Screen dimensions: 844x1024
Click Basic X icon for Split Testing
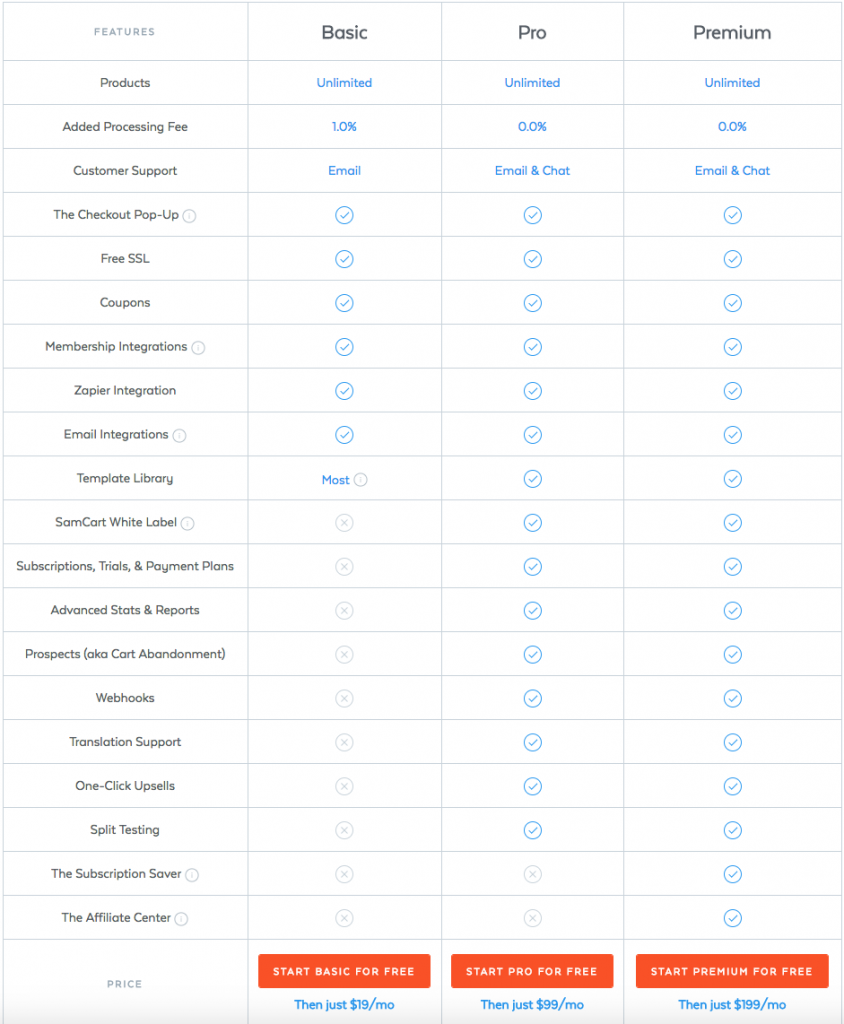pos(344,830)
